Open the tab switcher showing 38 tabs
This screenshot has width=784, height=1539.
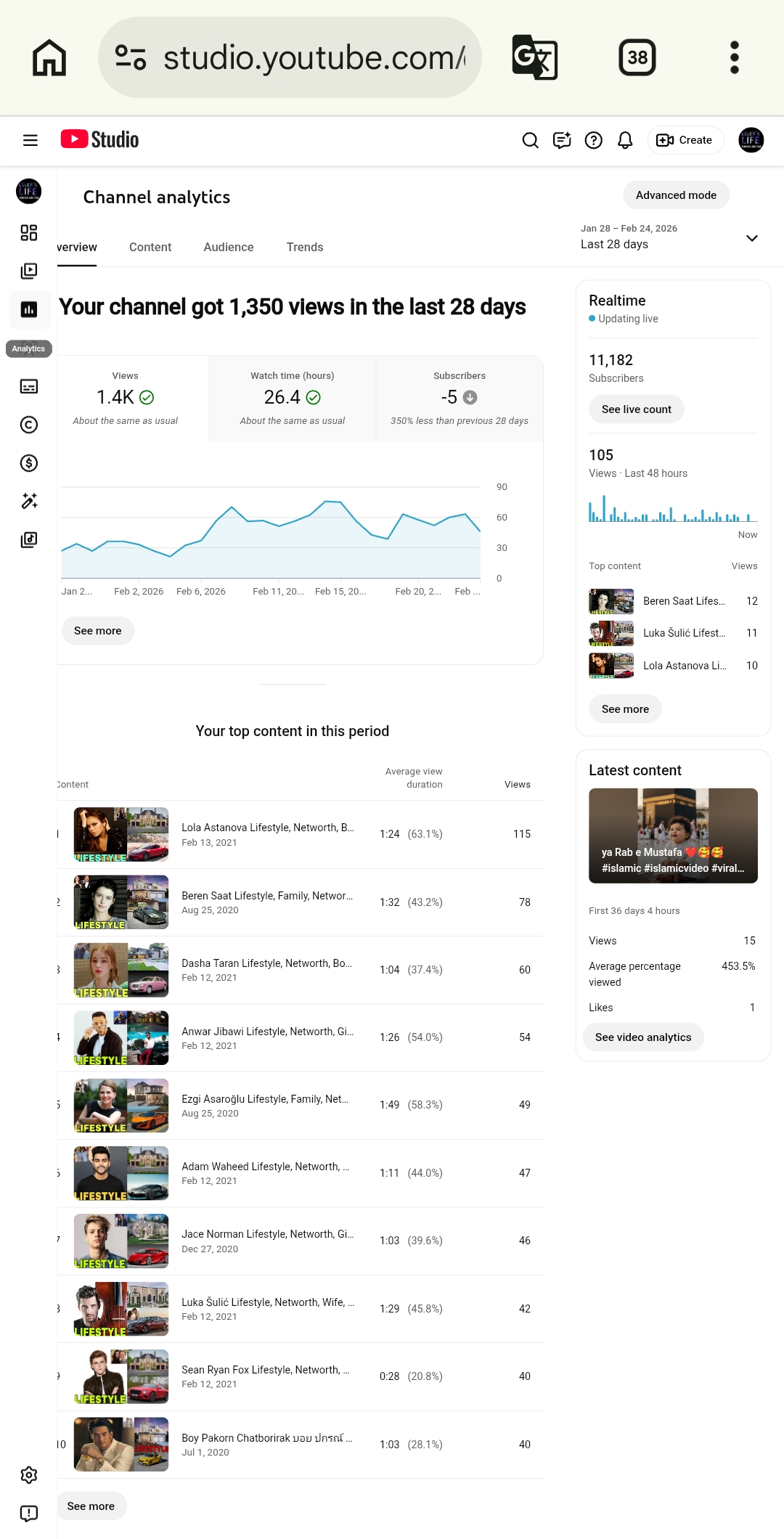[637, 57]
